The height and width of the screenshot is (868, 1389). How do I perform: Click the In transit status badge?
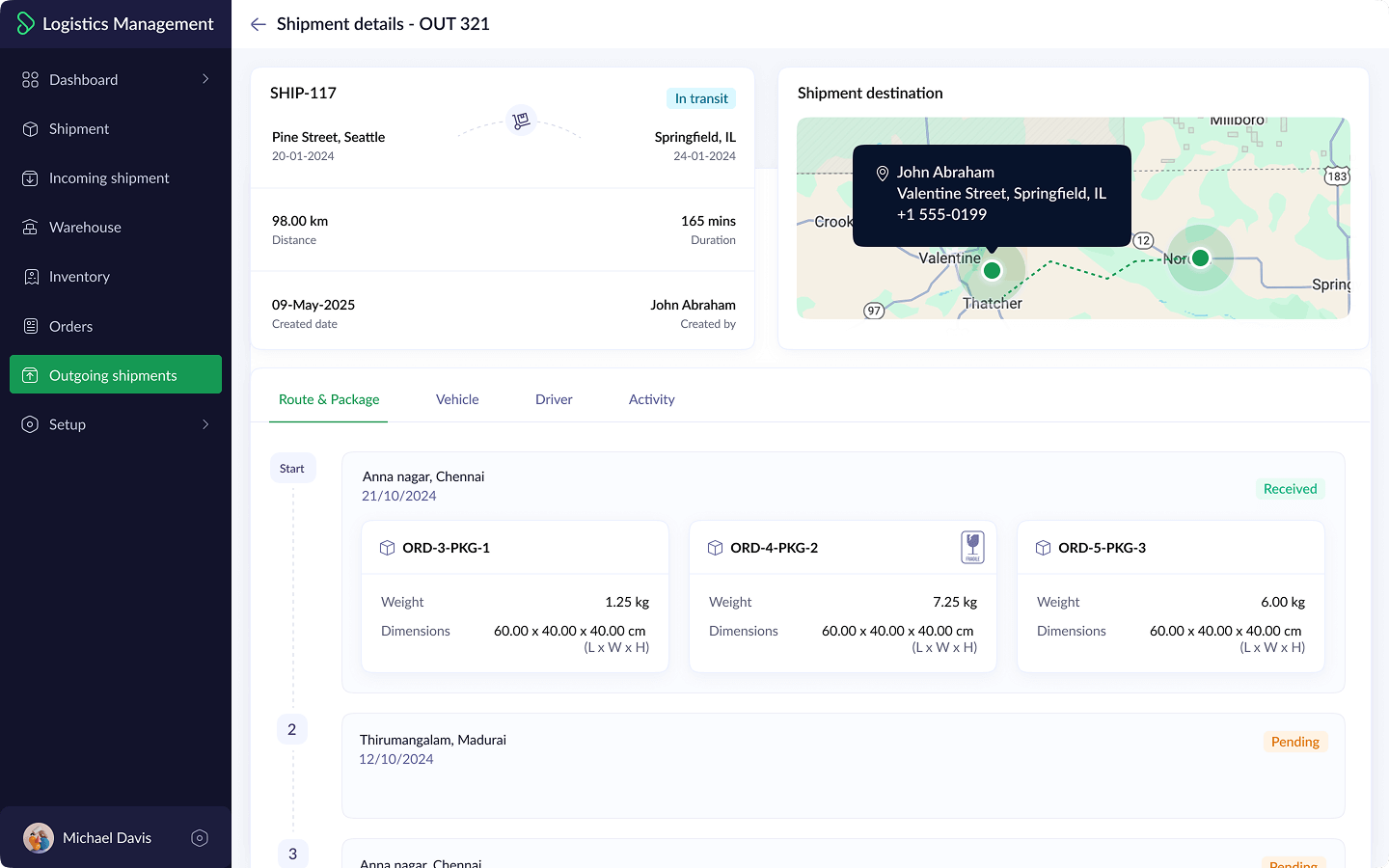pyautogui.click(x=701, y=98)
